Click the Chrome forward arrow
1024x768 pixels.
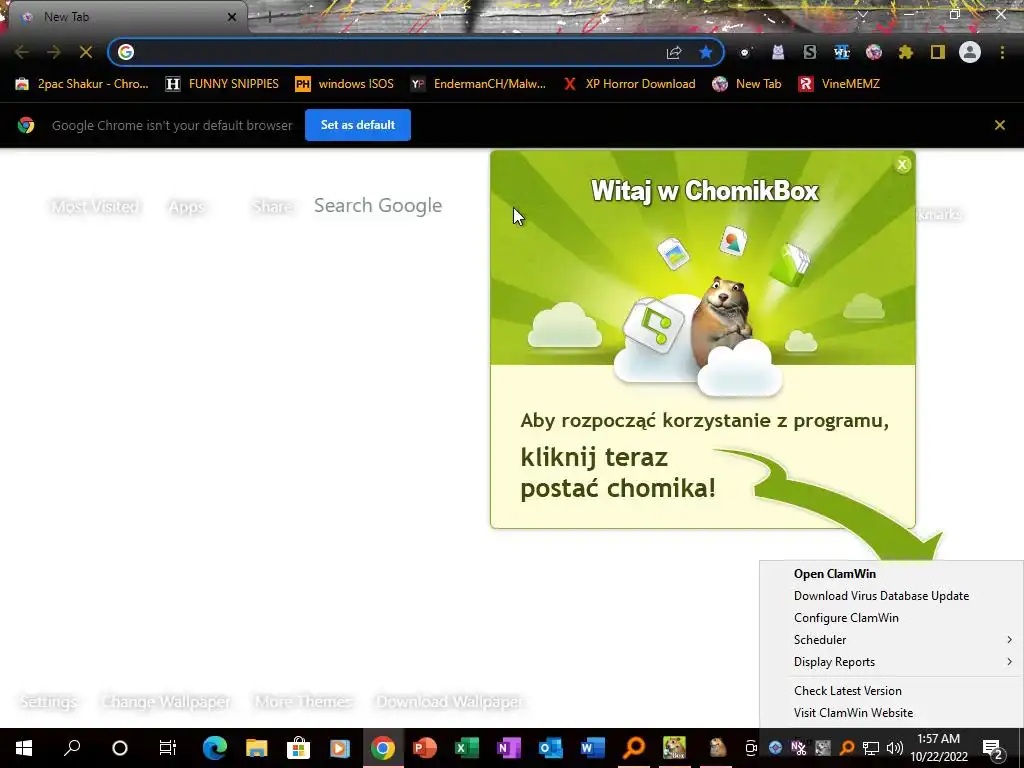coord(54,52)
